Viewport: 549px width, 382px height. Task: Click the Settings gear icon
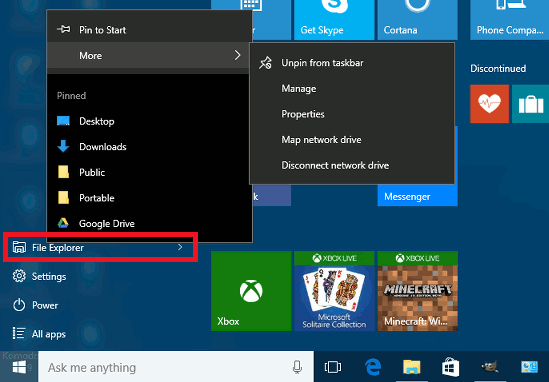pos(19,276)
